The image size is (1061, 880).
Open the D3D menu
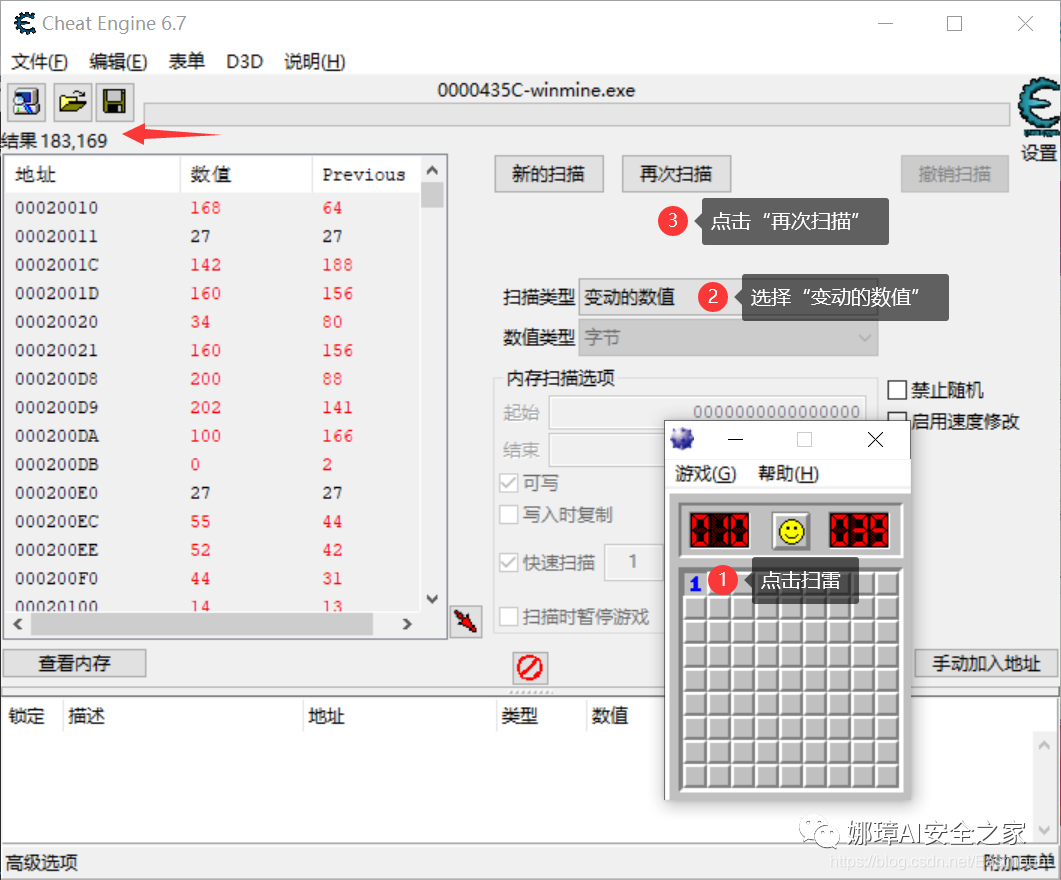[x=244, y=62]
